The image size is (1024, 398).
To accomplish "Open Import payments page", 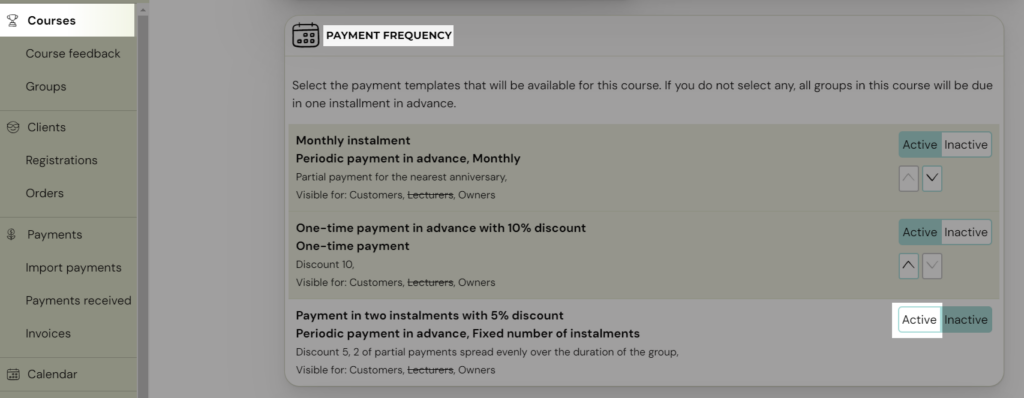I will 73,267.
